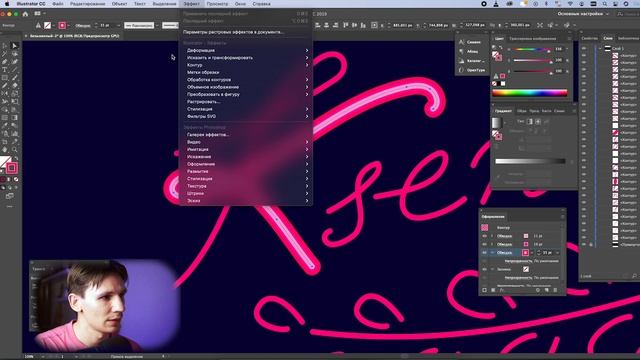
Task: Choose Галерея эффектов... from the Эффект menu
Action: [246, 134]
